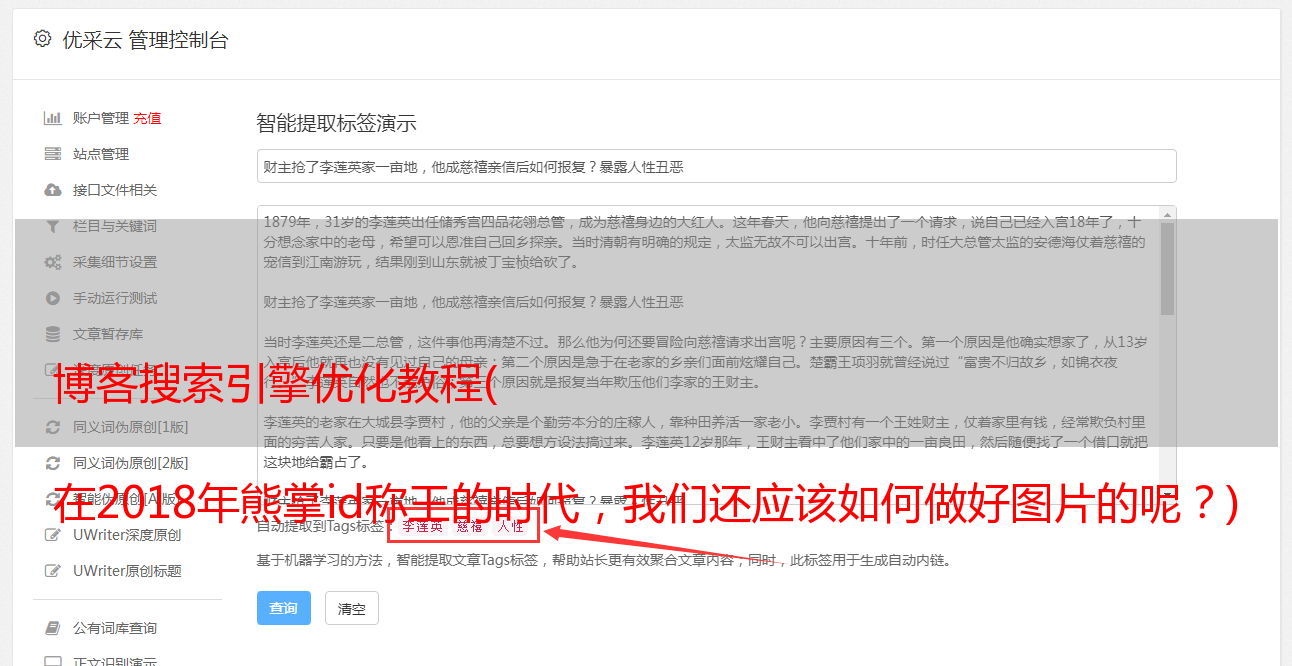Image resolution: width=1292 pixels, height=666 pixels.
Task: Select the extracted 慈禧 tag
Action: point(469,526)
